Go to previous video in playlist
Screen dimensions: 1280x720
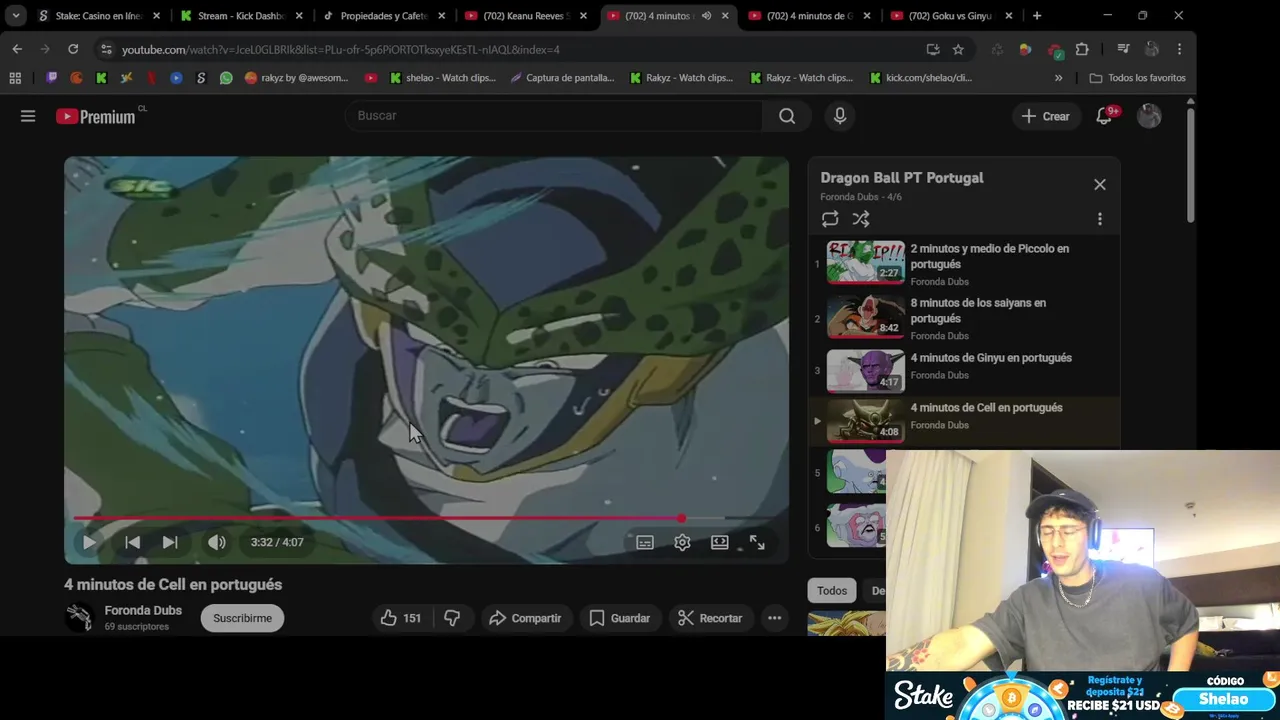[x=132, y=542]
